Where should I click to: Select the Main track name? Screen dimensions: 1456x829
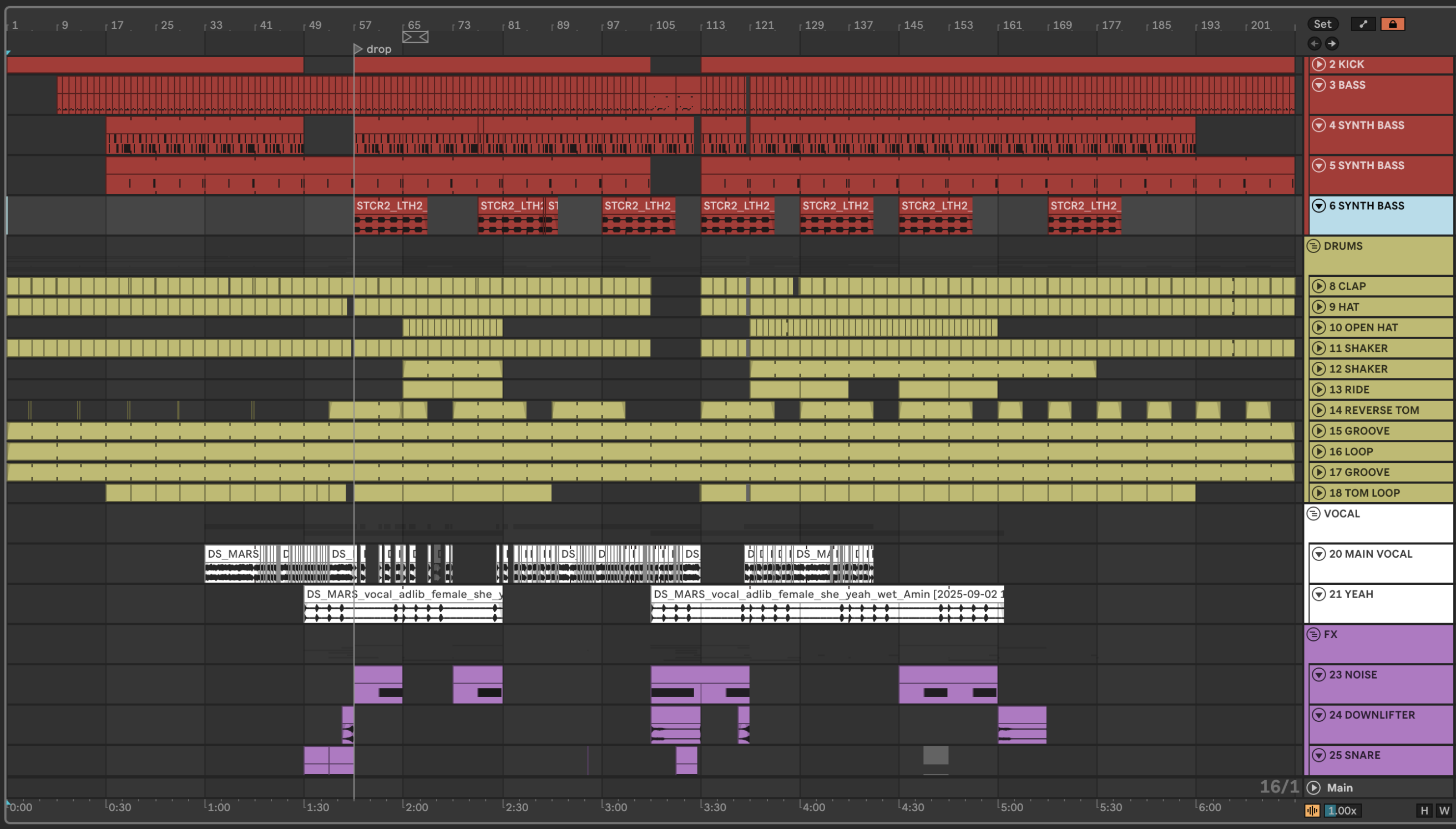tap(1339, 787)
